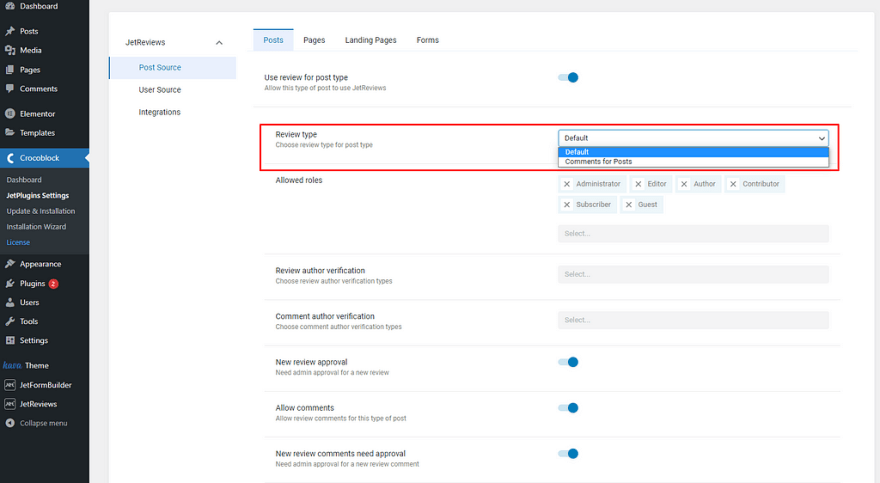Remove the Administrator role tag
880x483 pixels.
pos(567,184)
